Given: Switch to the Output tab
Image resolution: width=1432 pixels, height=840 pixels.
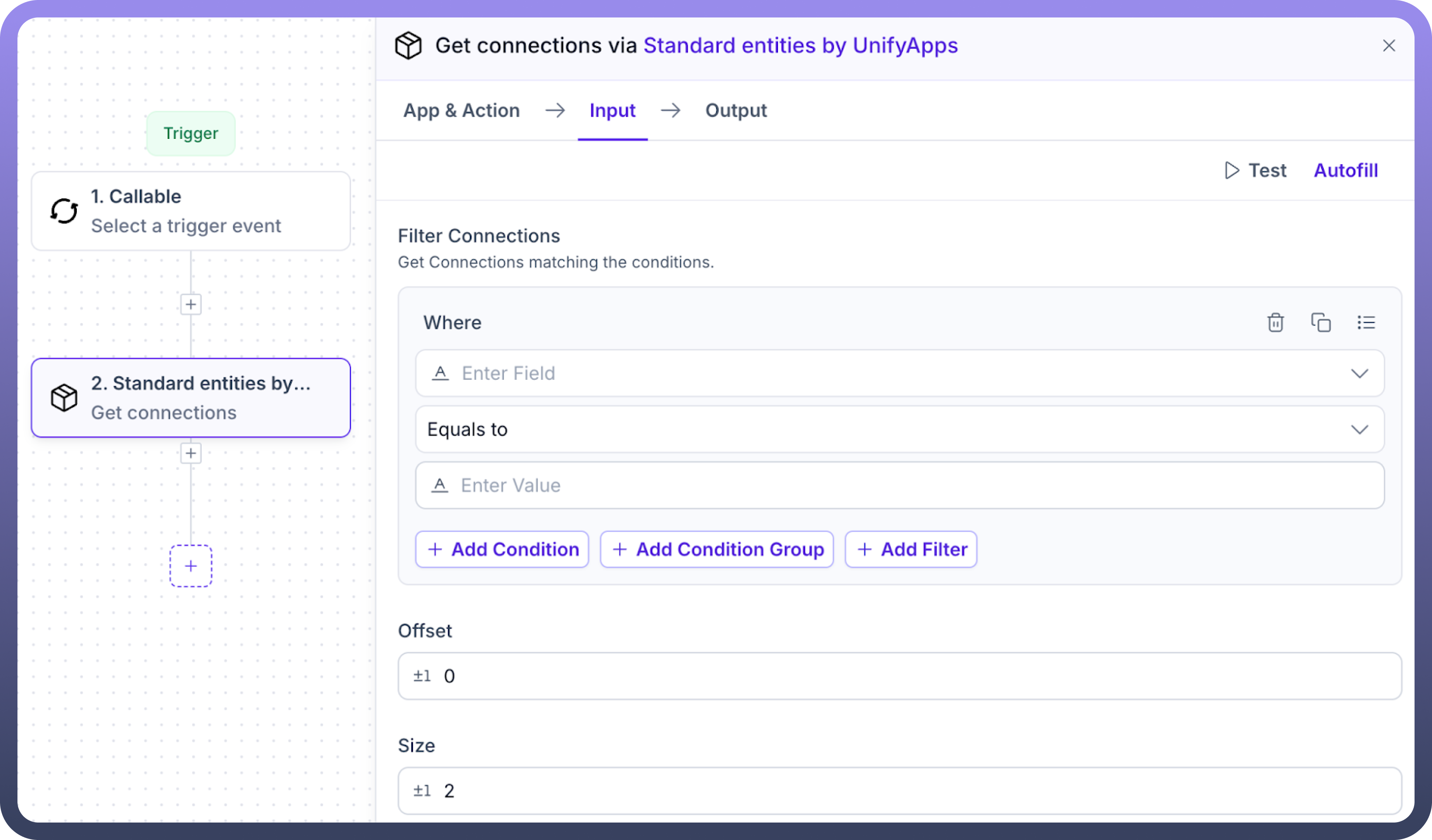Looking at the screenshot, I should coord(736,110).
